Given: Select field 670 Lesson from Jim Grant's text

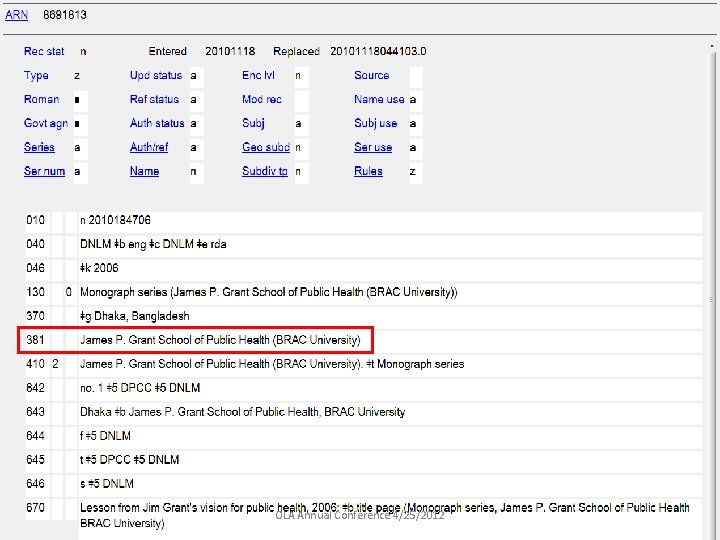Looking at the screenshot, I should pyautogui.click(x=385, y=515).
